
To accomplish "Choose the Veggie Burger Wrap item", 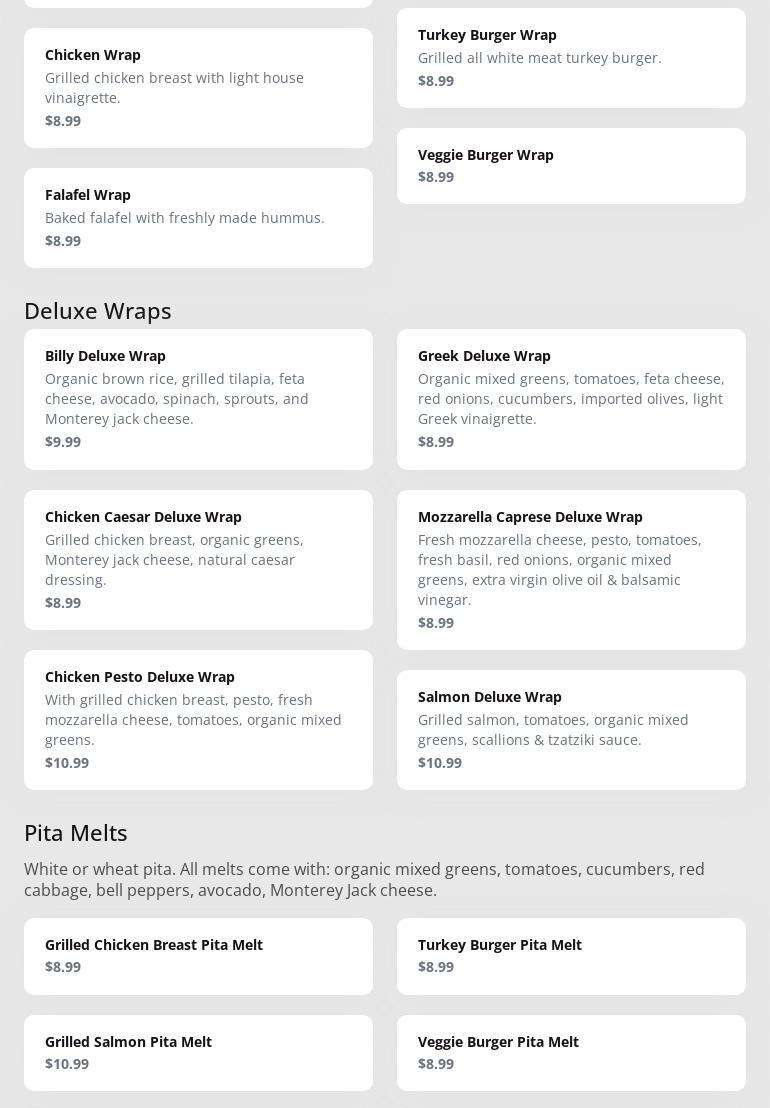I will point(571,166).
